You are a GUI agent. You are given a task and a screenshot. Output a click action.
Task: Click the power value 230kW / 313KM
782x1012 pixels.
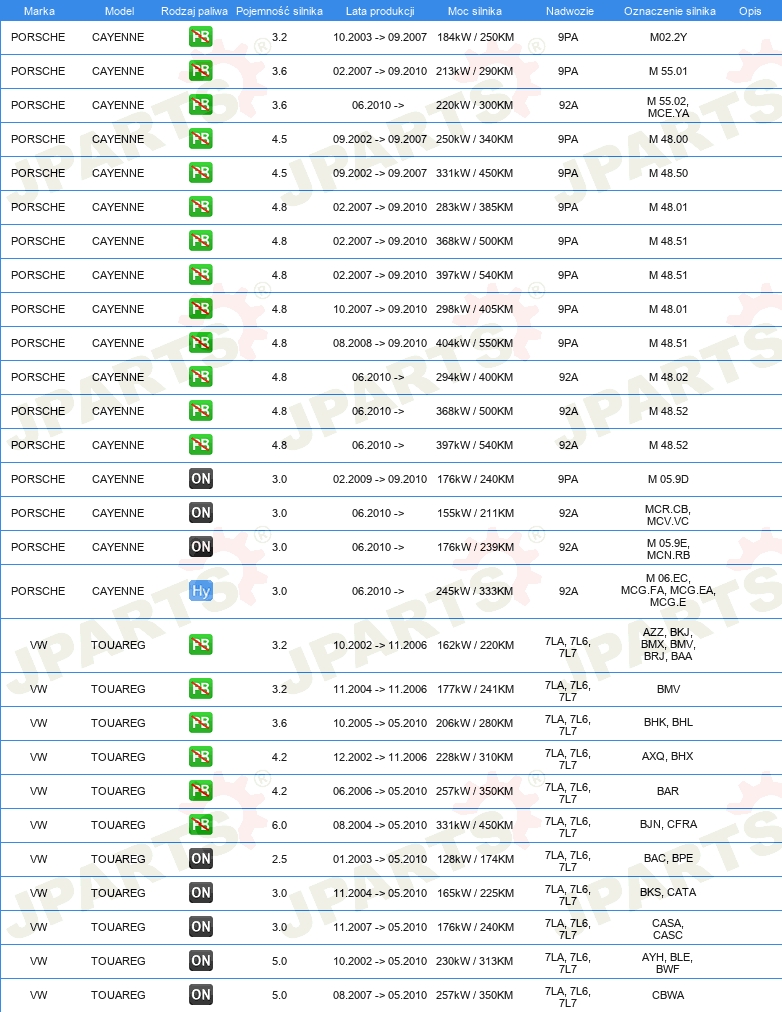[474, 960]
